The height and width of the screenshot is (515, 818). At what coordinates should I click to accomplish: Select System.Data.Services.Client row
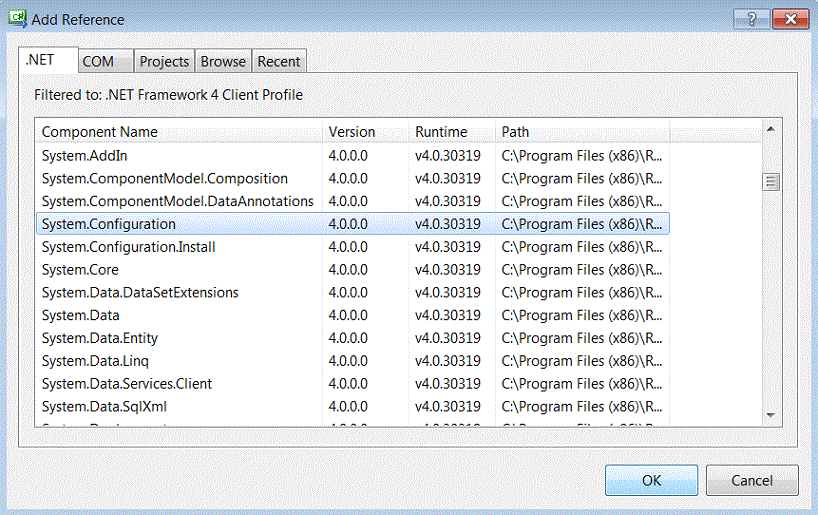(353, 384)
